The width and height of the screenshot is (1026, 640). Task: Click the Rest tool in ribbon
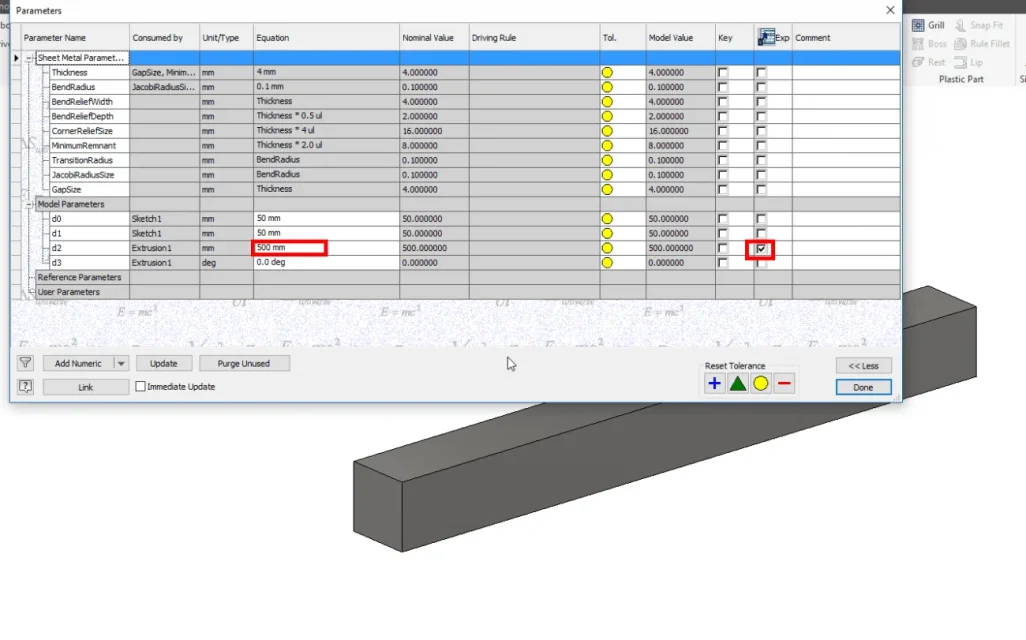tap(929, 62)
